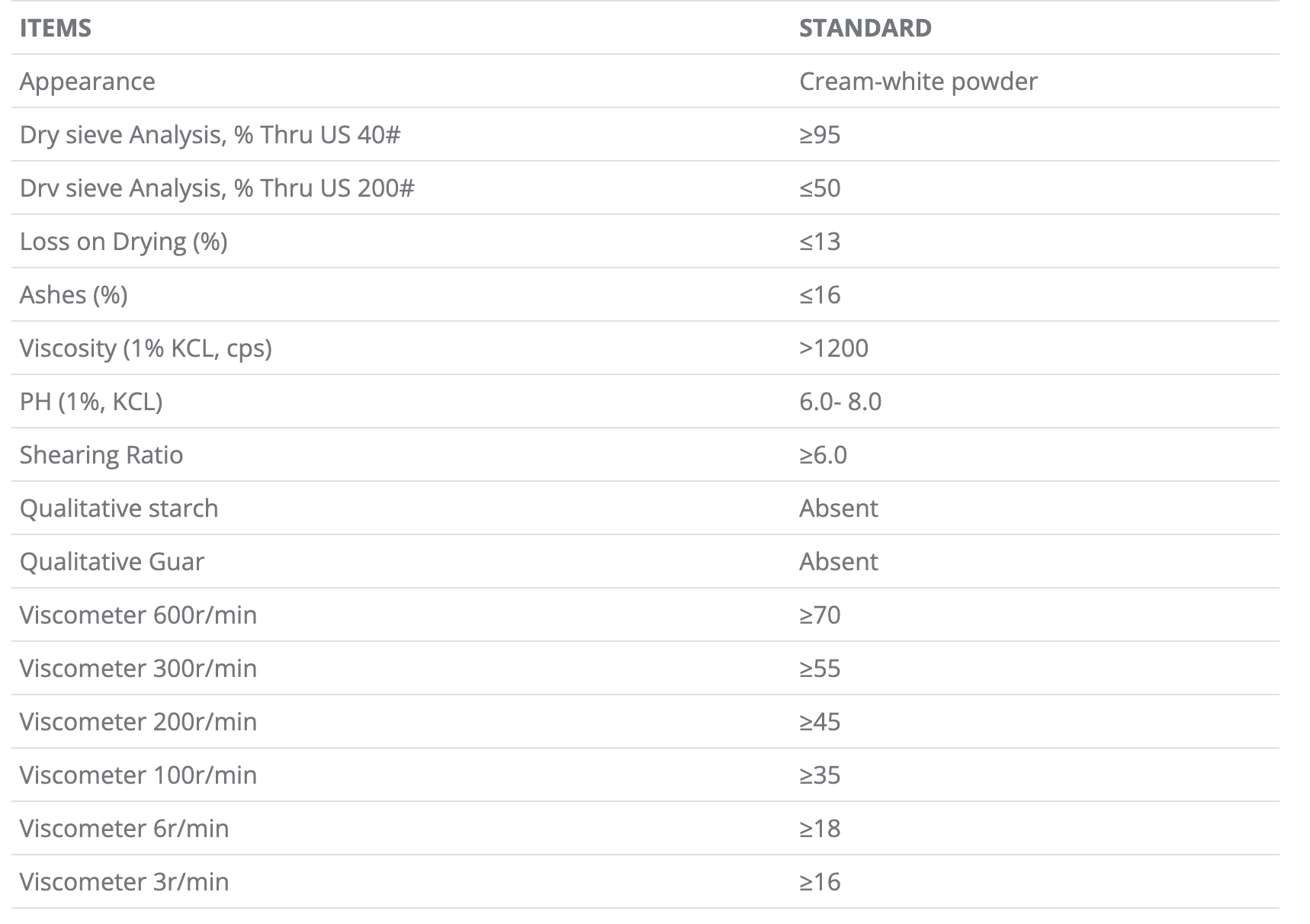Select the Viscometer 600r/min label
The width and height of the screenshot is (1310, 924).
click(138, 615)
